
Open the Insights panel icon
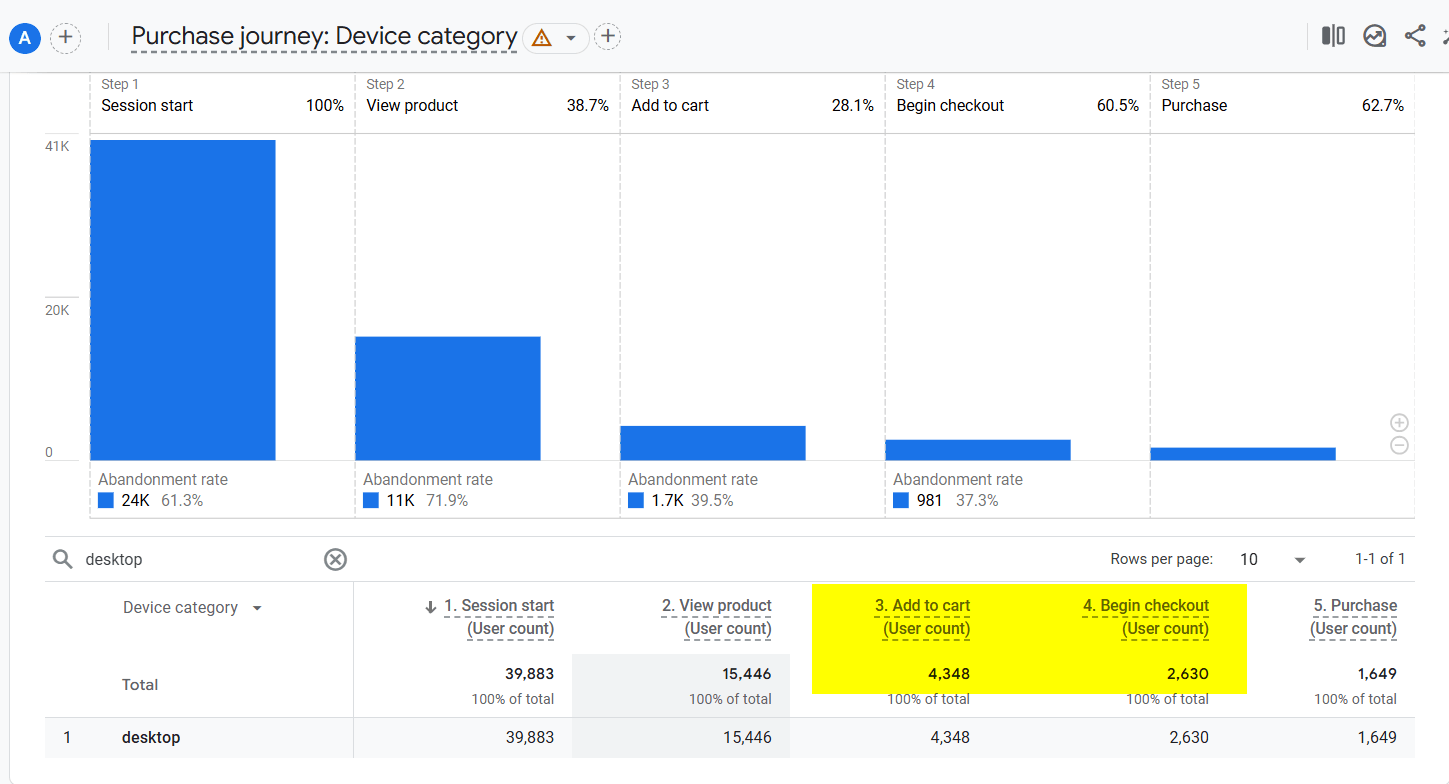1374,35
